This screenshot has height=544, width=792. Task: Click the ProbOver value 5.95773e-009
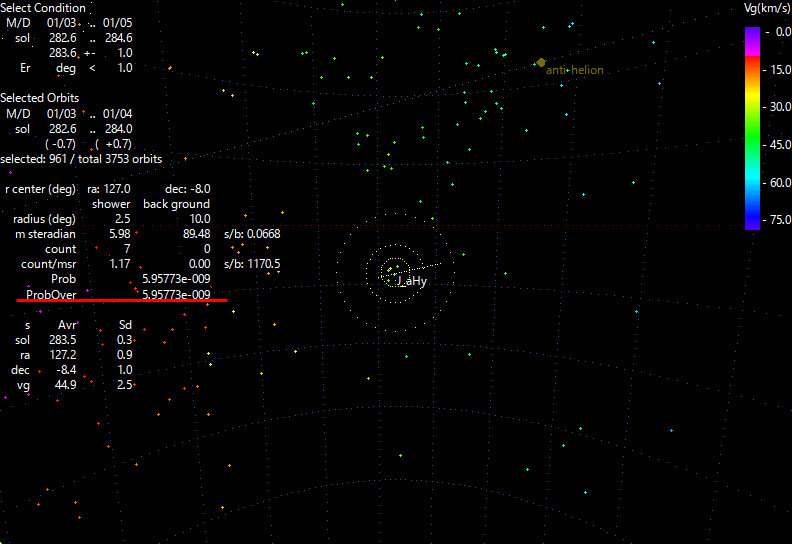[x=176, y=295]
